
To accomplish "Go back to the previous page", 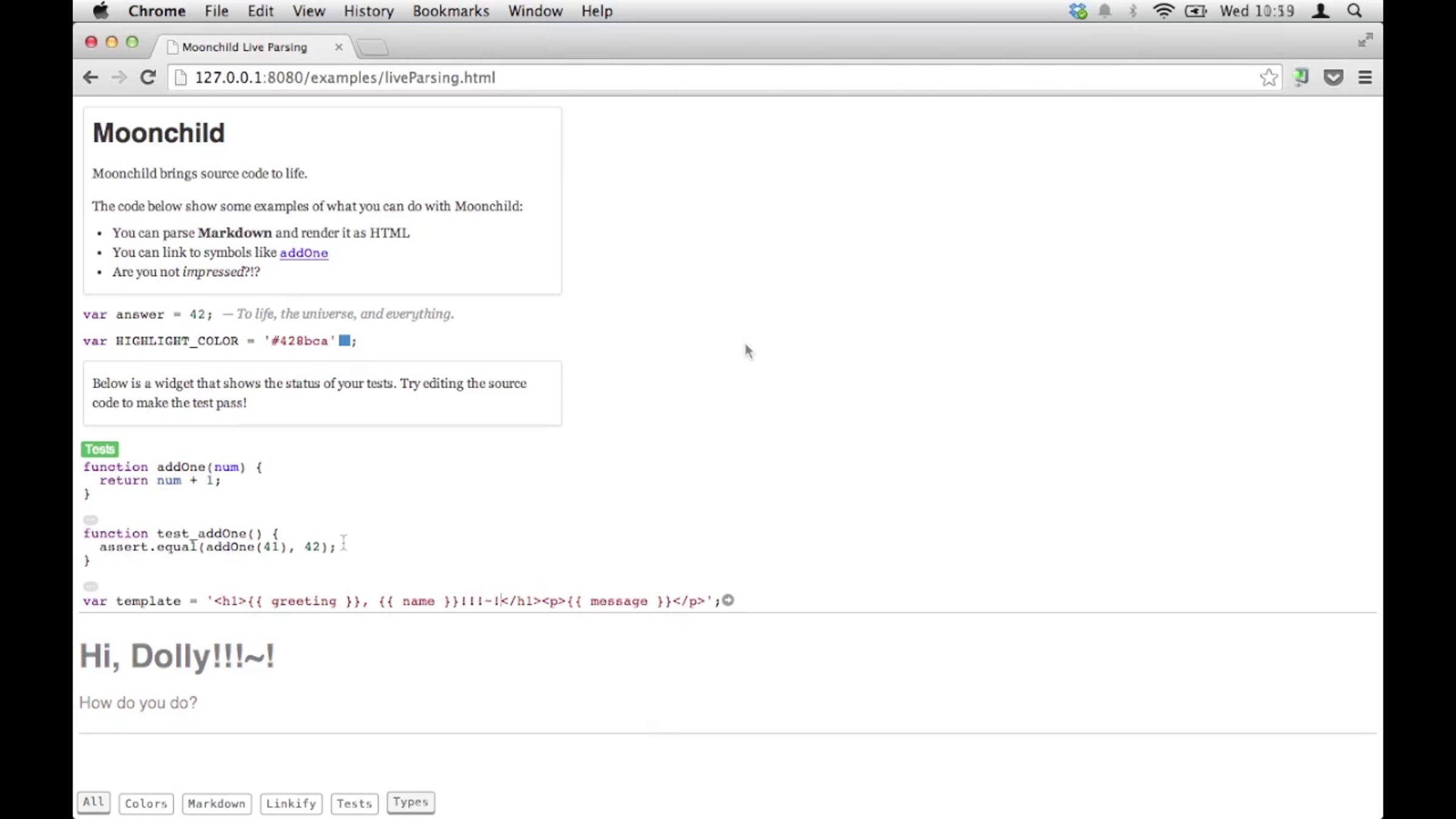I will (90, 77).
